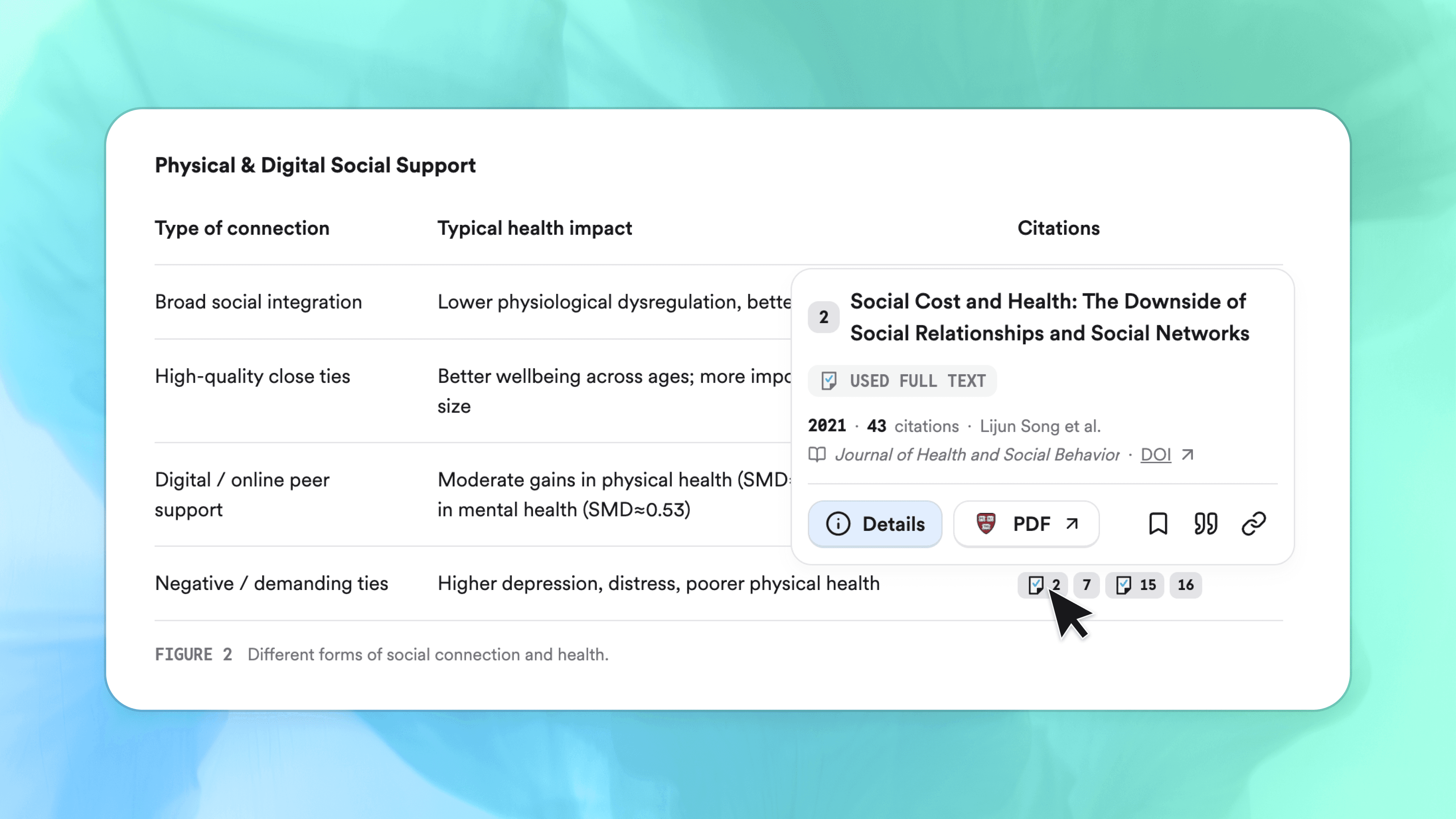Click full-text checkmark icon on citation 2

1036,584
